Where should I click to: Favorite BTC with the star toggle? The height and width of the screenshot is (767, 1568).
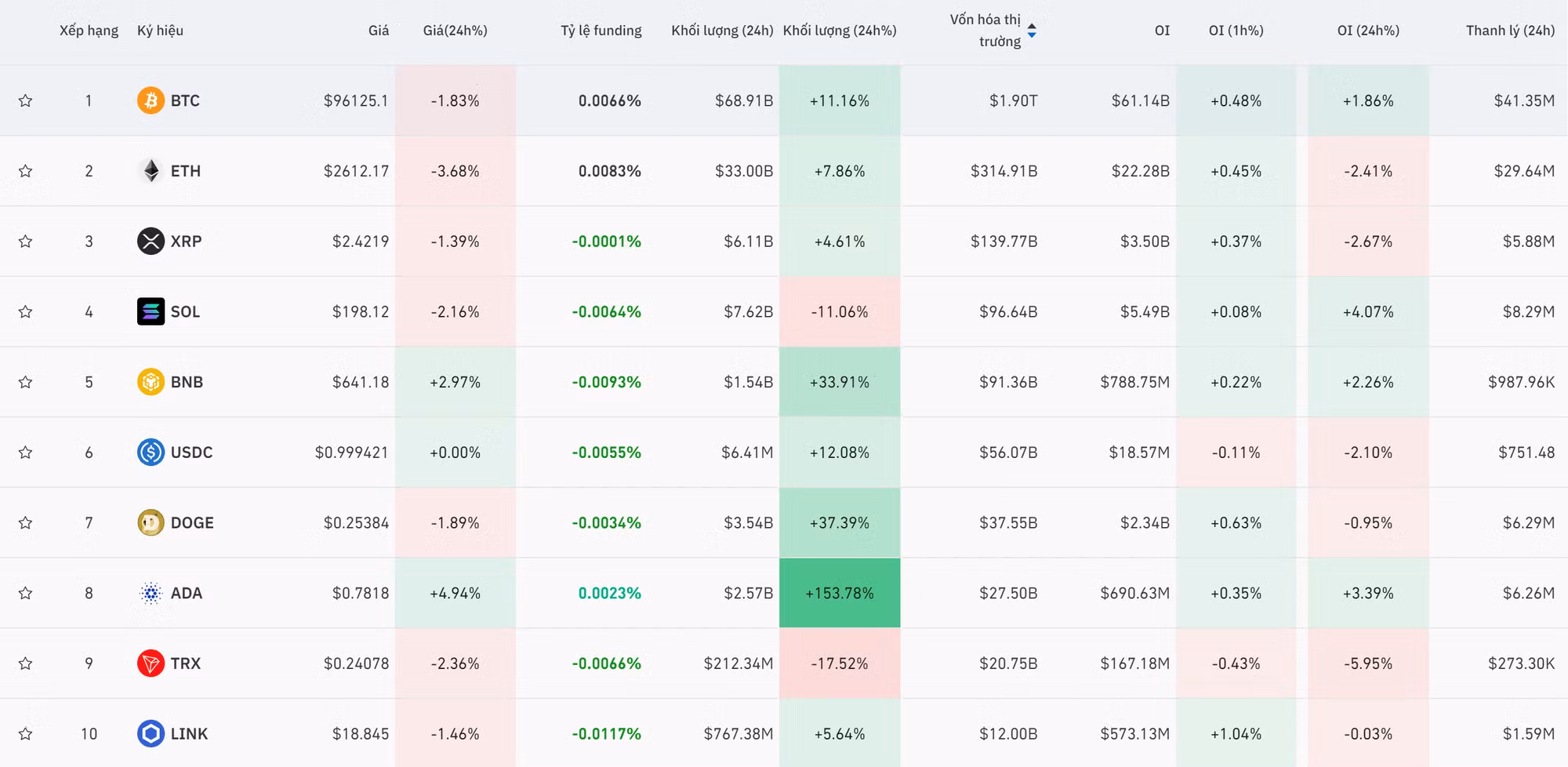coord(26,100)
